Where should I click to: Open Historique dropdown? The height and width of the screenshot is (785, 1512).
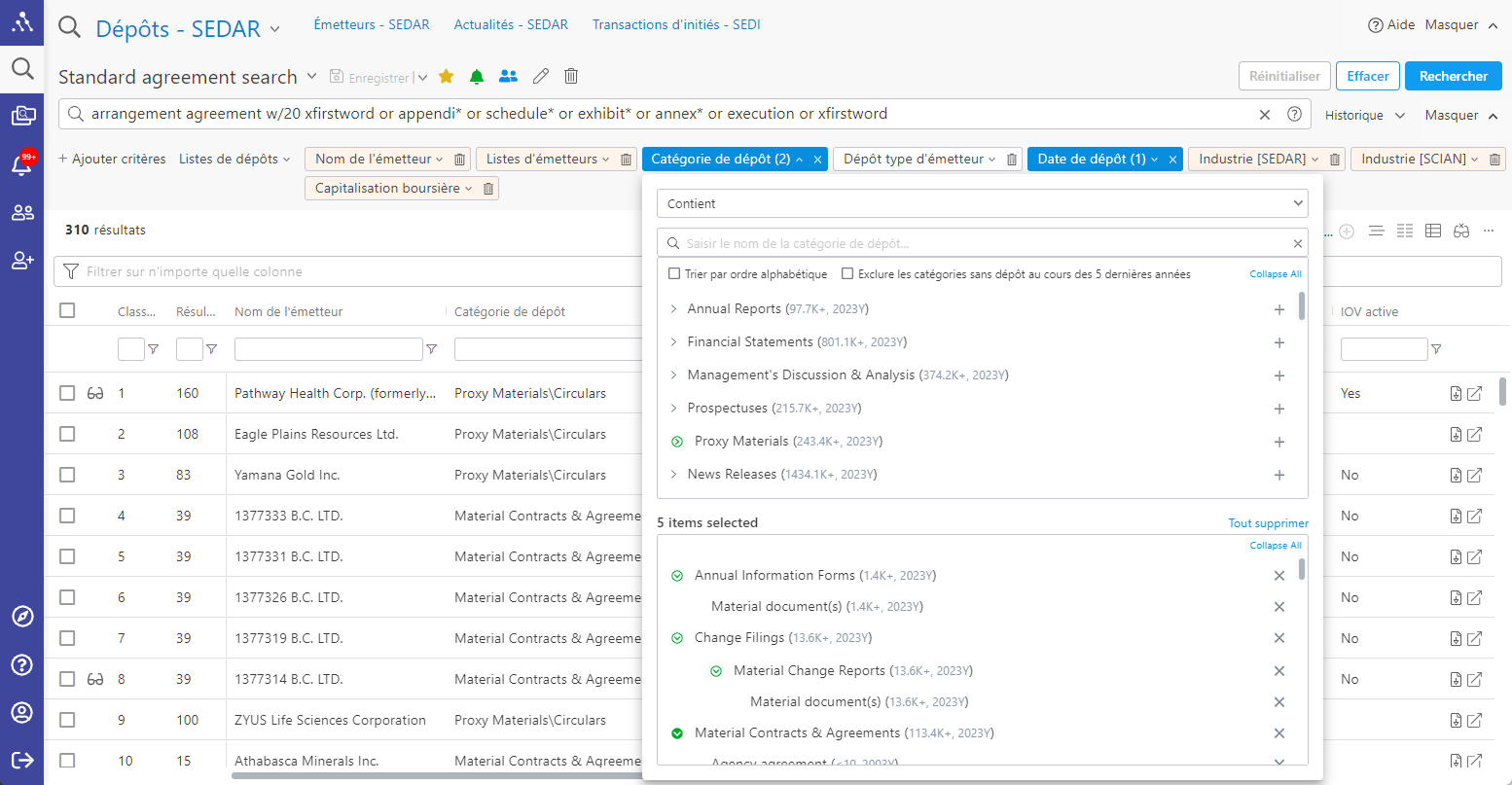[1365, 115]
